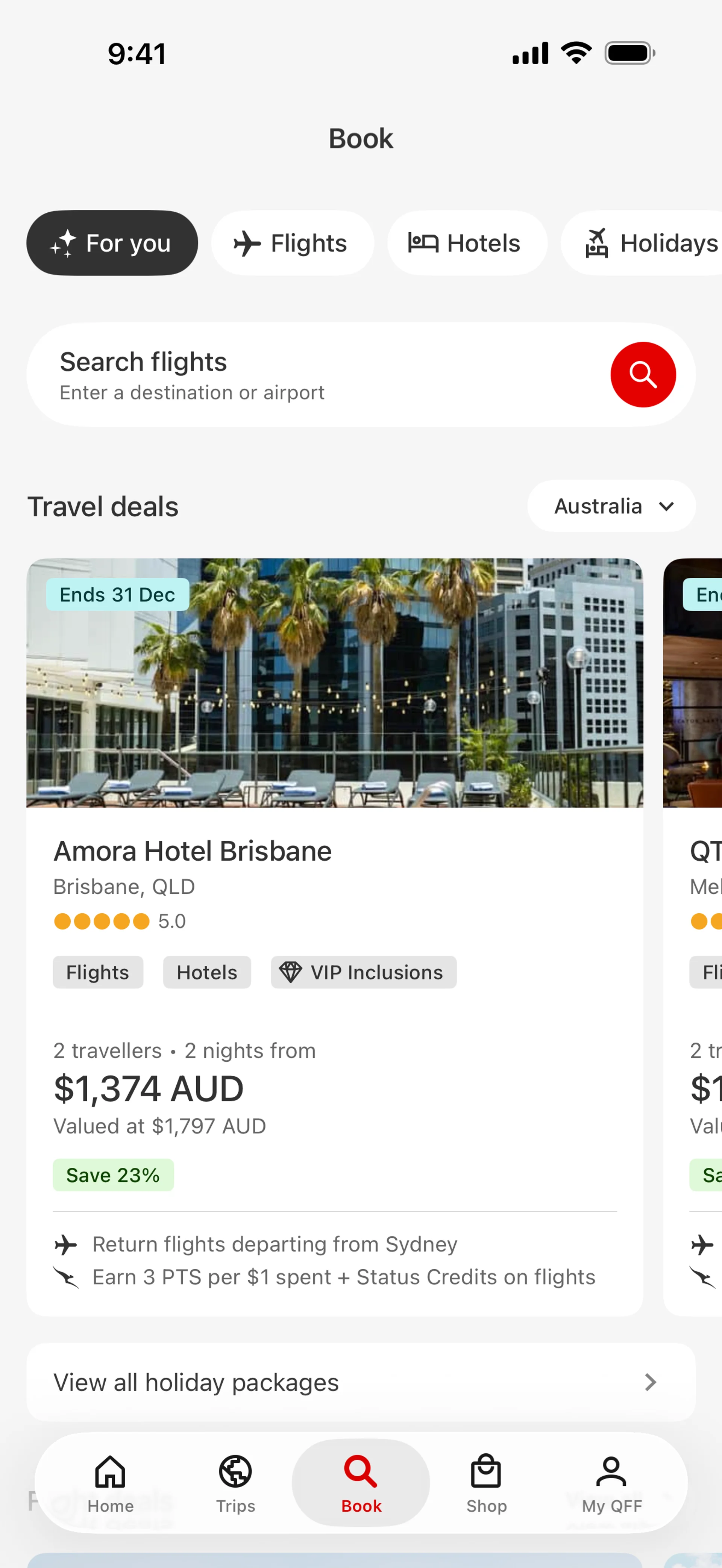Tap the Flights tag on Amora deal
The width and height of the screenshot is (722, 1568).
click(x=97, y=972)
